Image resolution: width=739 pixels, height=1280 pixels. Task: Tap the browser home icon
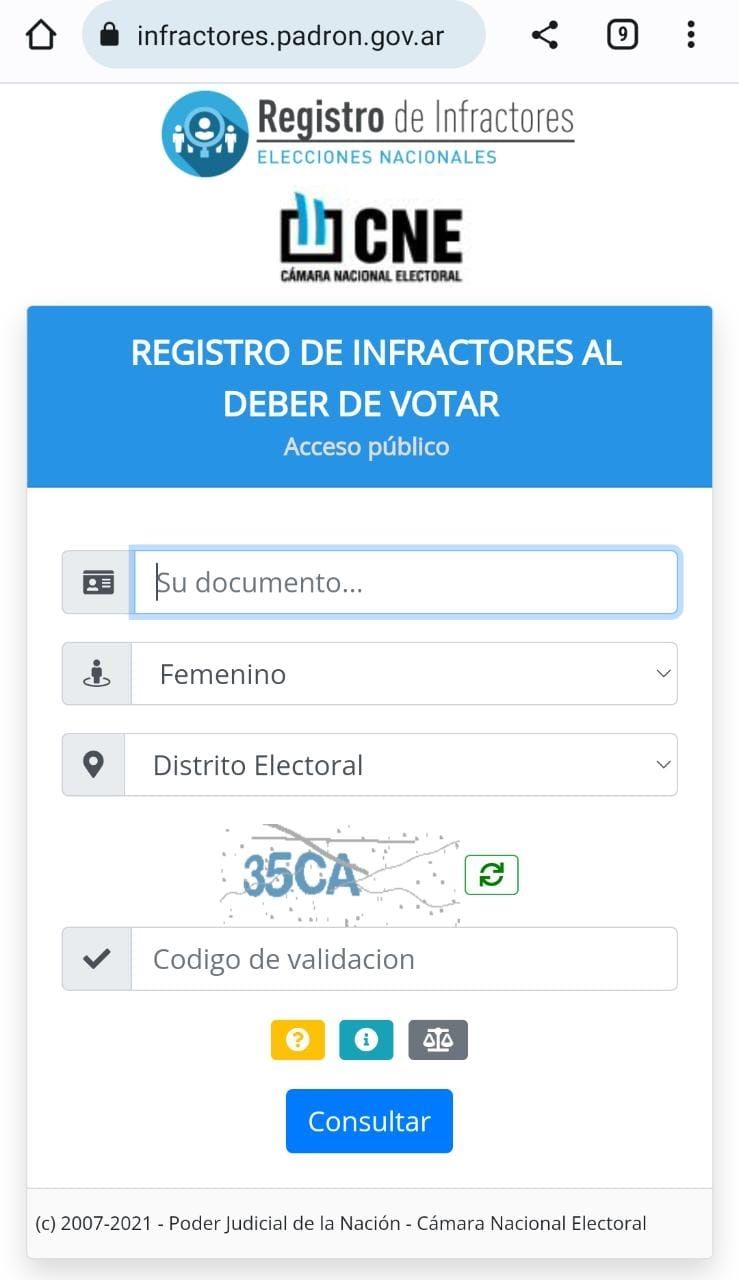tap(41, 36)
